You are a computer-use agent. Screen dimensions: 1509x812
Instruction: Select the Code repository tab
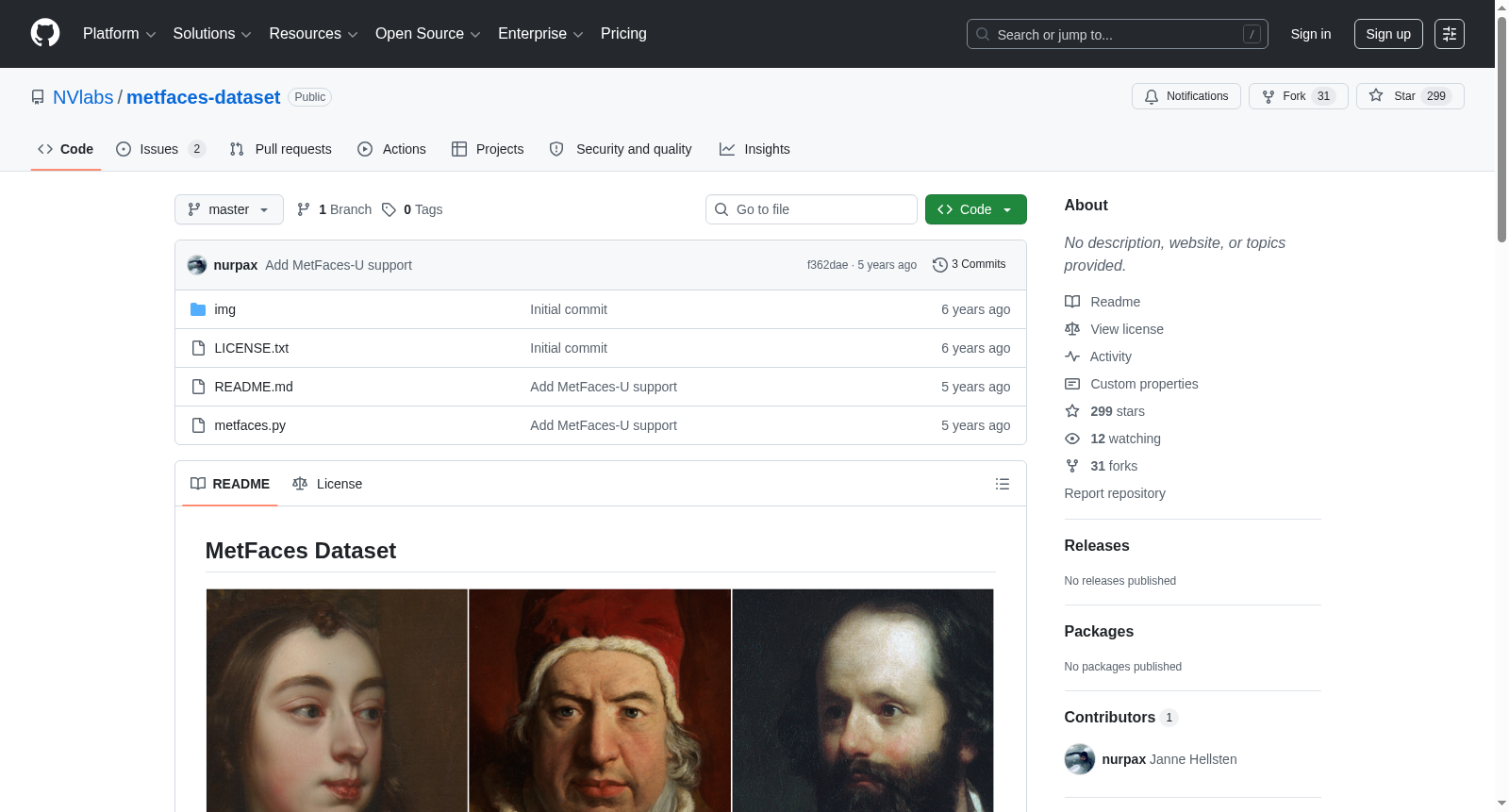point(66,149)
